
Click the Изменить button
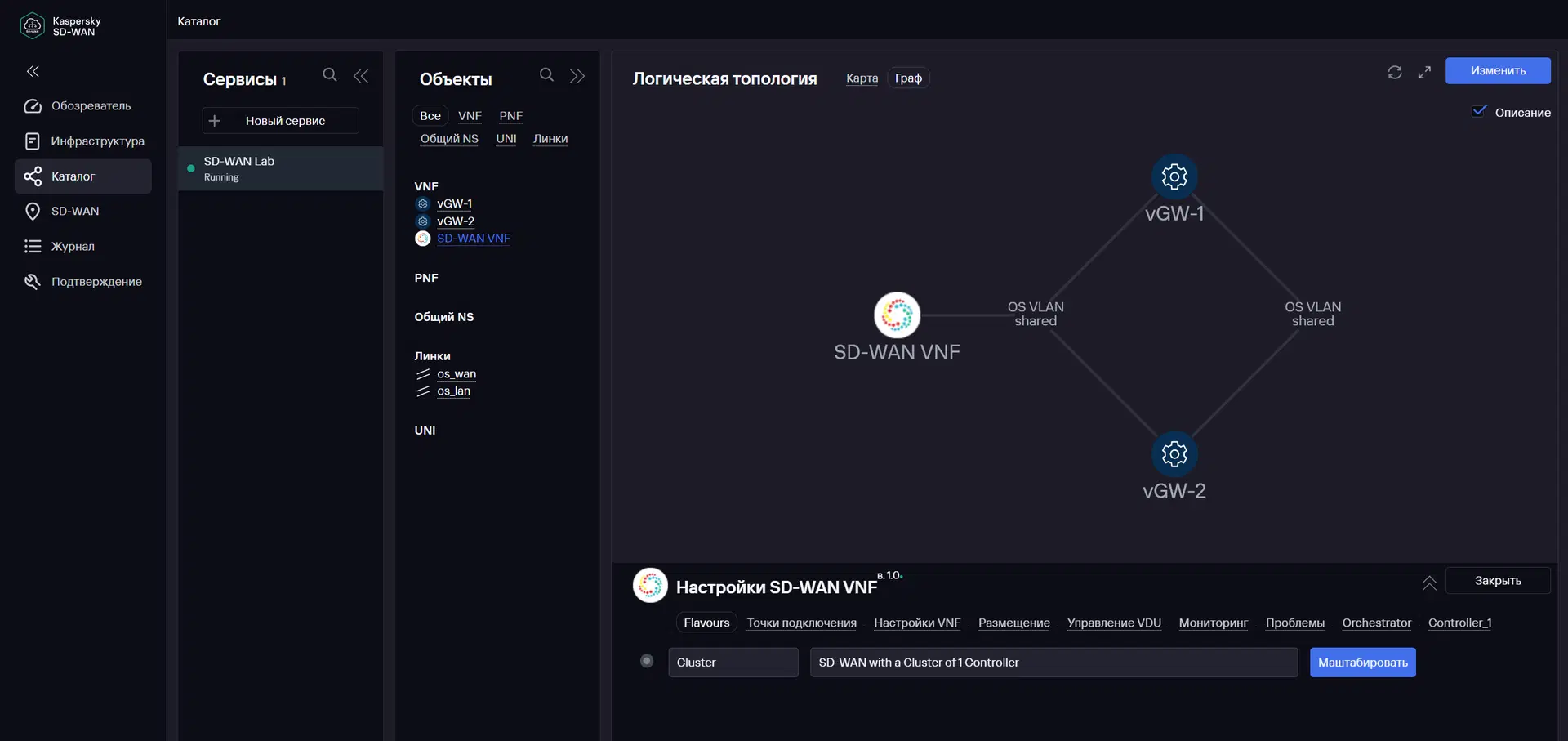click(1498, 71)
